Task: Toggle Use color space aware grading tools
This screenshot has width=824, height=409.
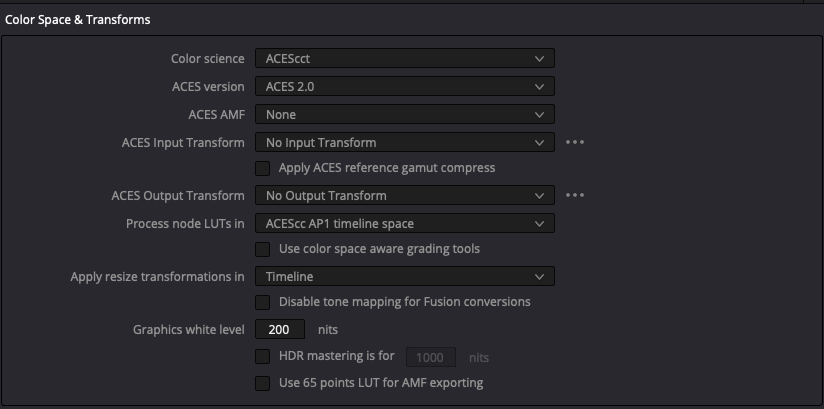Action: (263, 249)
